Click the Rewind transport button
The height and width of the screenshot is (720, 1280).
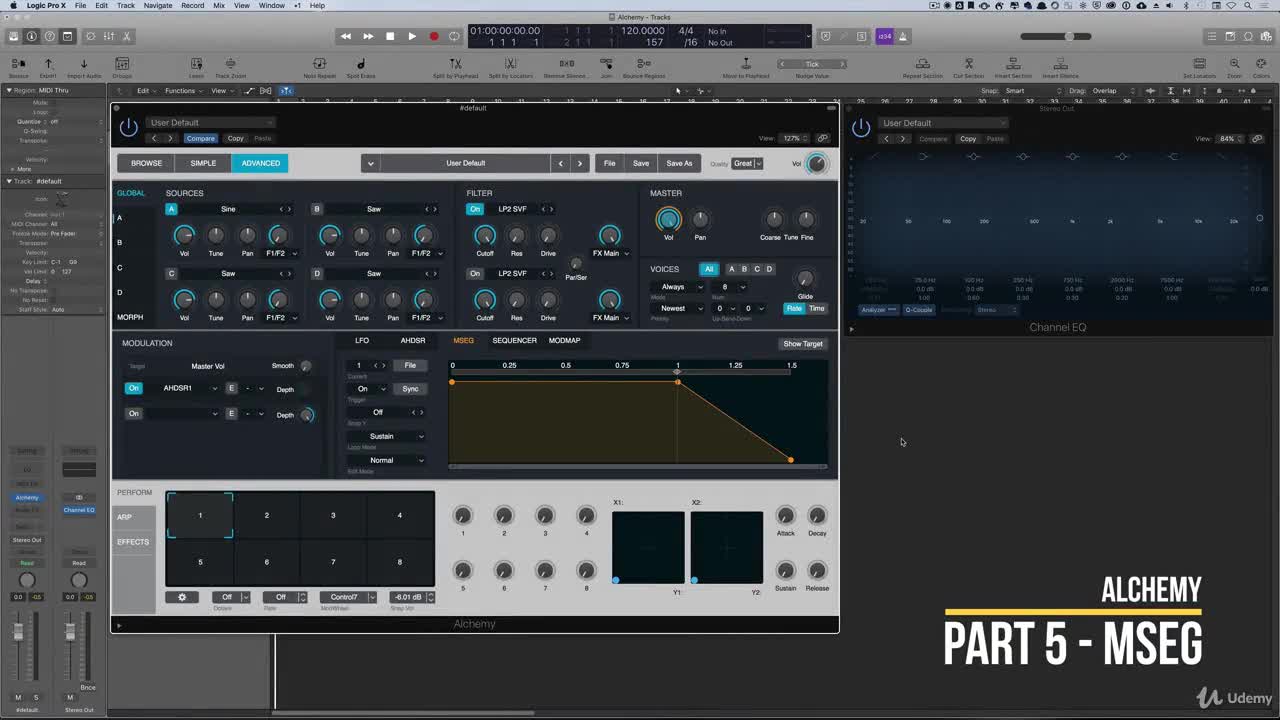click(x=346, y=36)
